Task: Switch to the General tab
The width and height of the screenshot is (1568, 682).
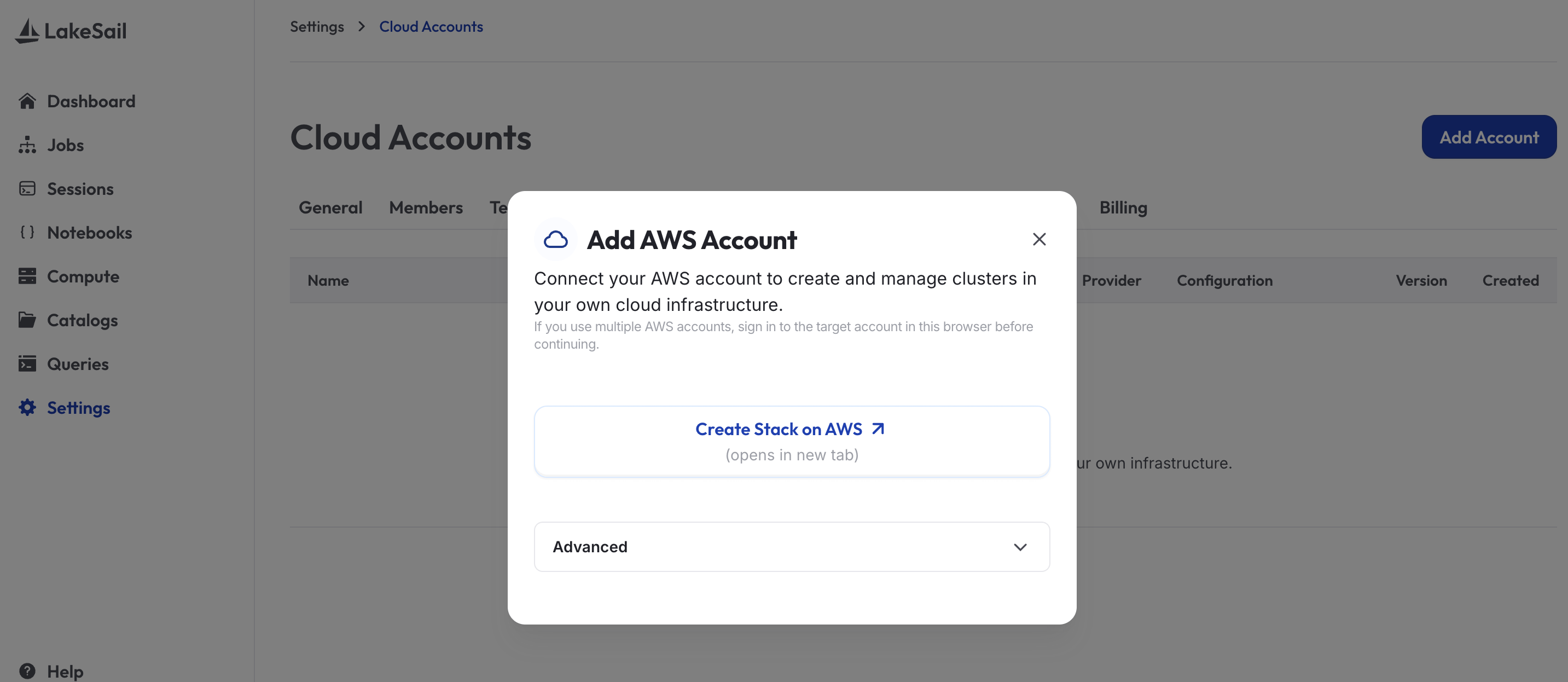Action: pyautogui.click(x=330, y=207)
